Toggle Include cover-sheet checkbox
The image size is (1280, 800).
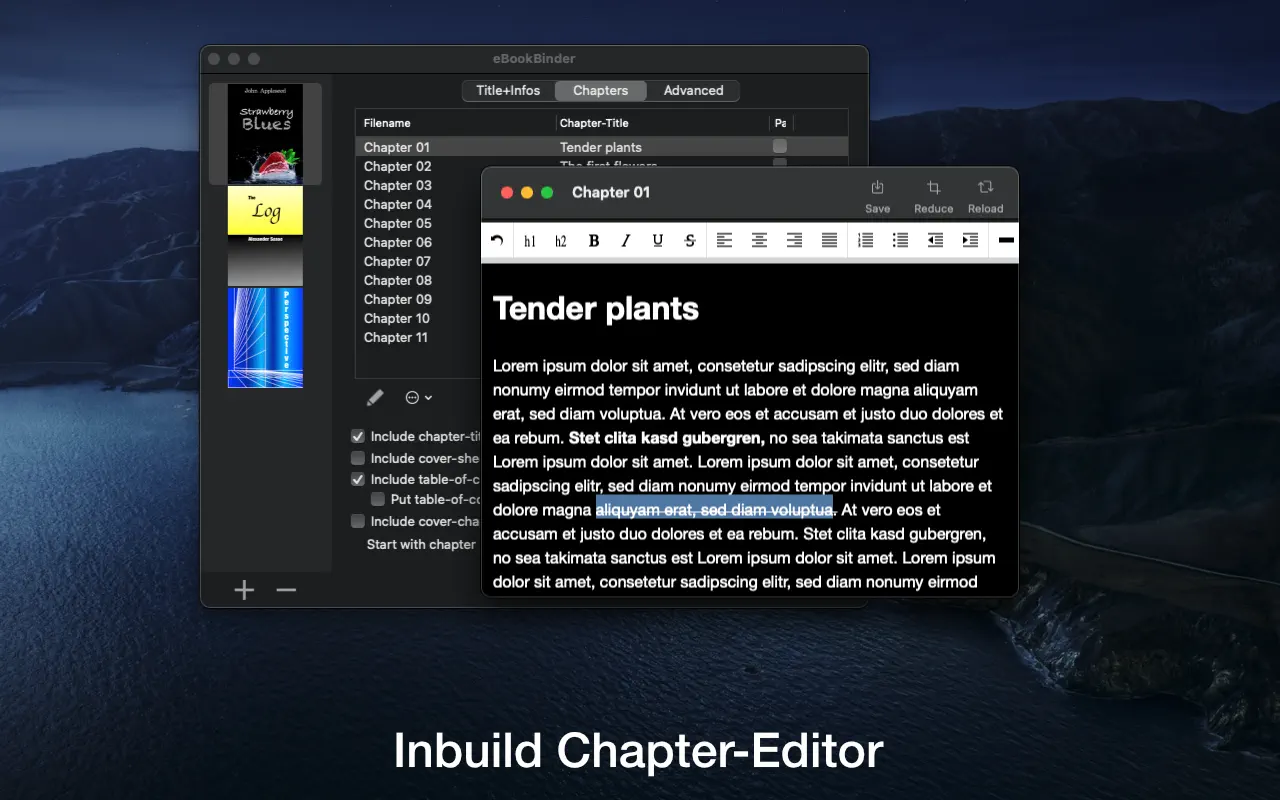[x=358, y=458]
